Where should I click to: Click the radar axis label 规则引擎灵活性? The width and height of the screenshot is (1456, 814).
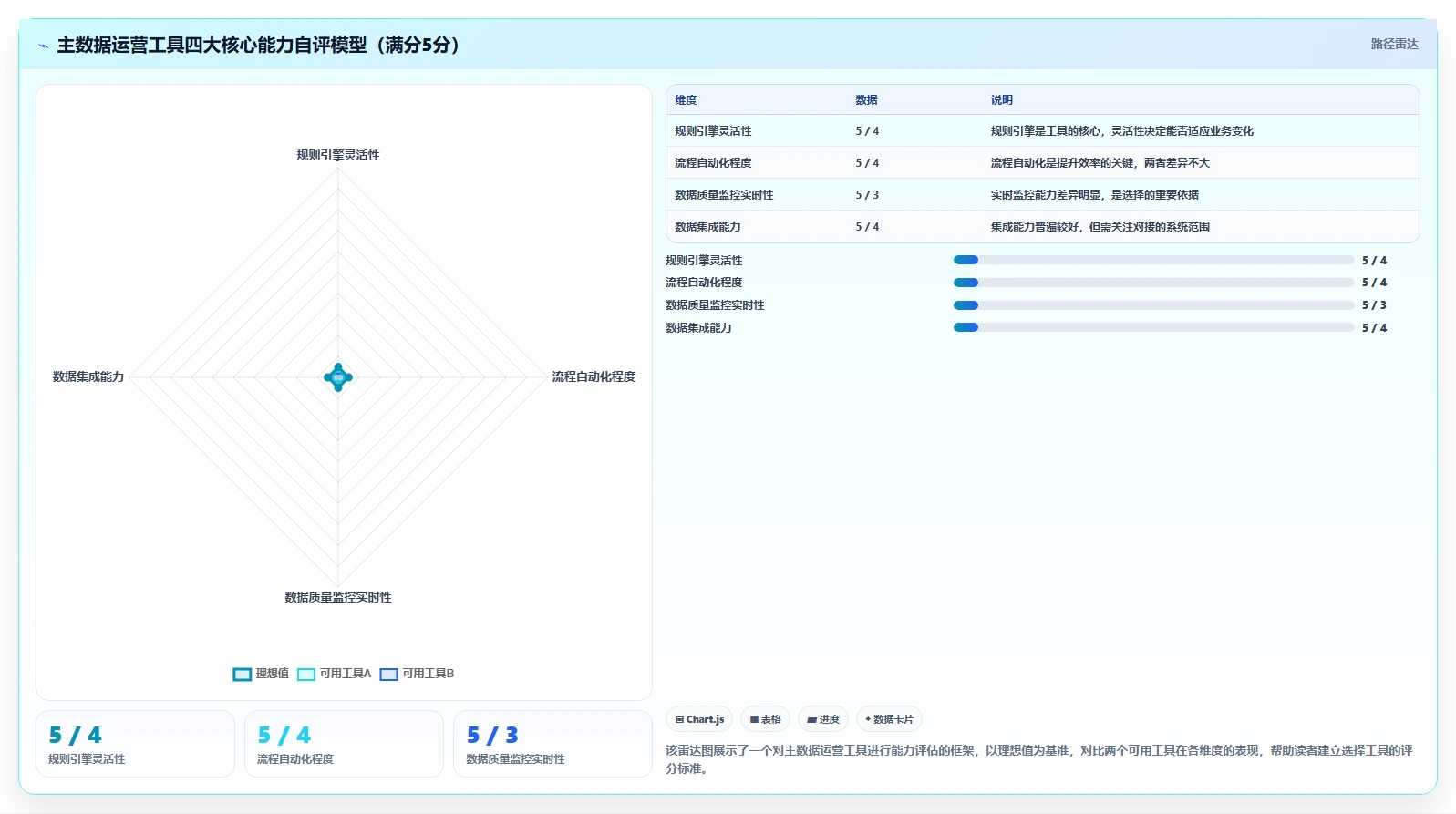tap(338, 156)
